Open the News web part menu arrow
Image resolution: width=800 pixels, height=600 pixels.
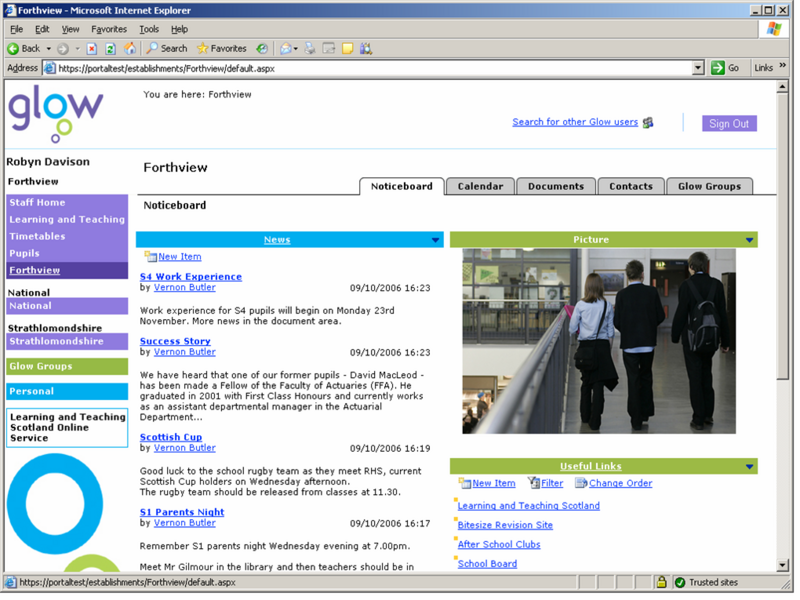coord(435,240)
